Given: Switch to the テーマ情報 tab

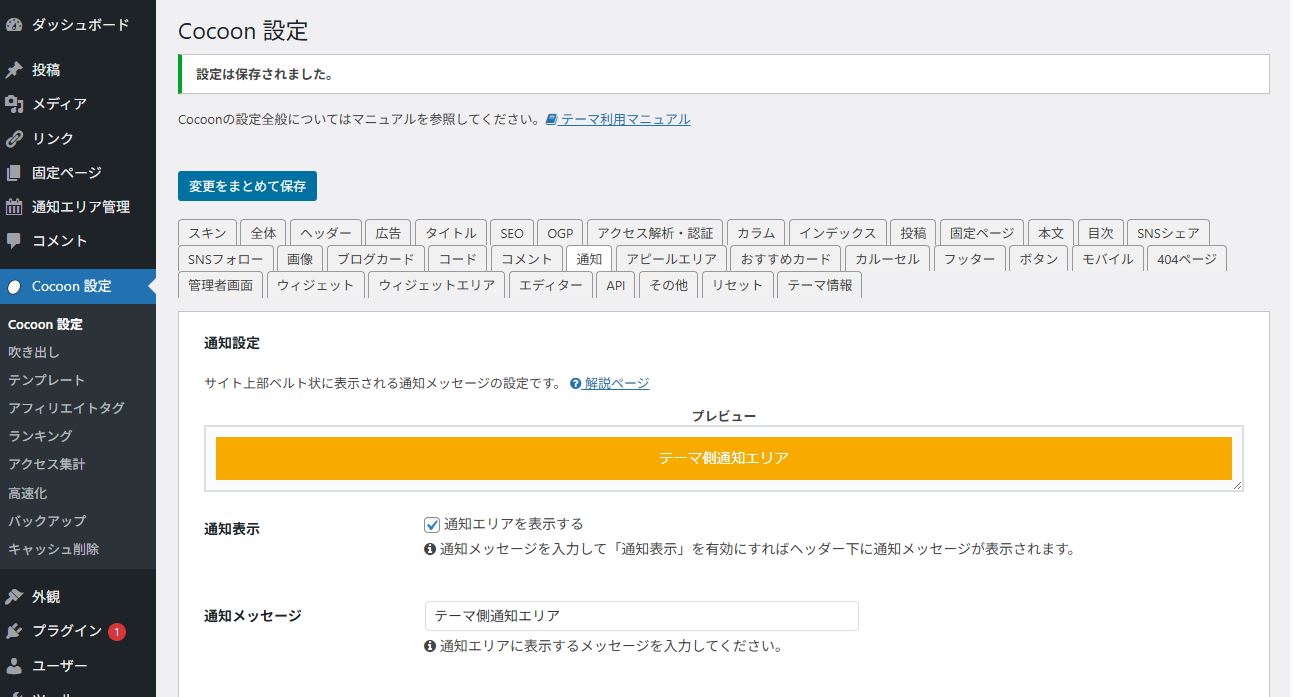Looking at the screenshot, I should coord(820,285).
